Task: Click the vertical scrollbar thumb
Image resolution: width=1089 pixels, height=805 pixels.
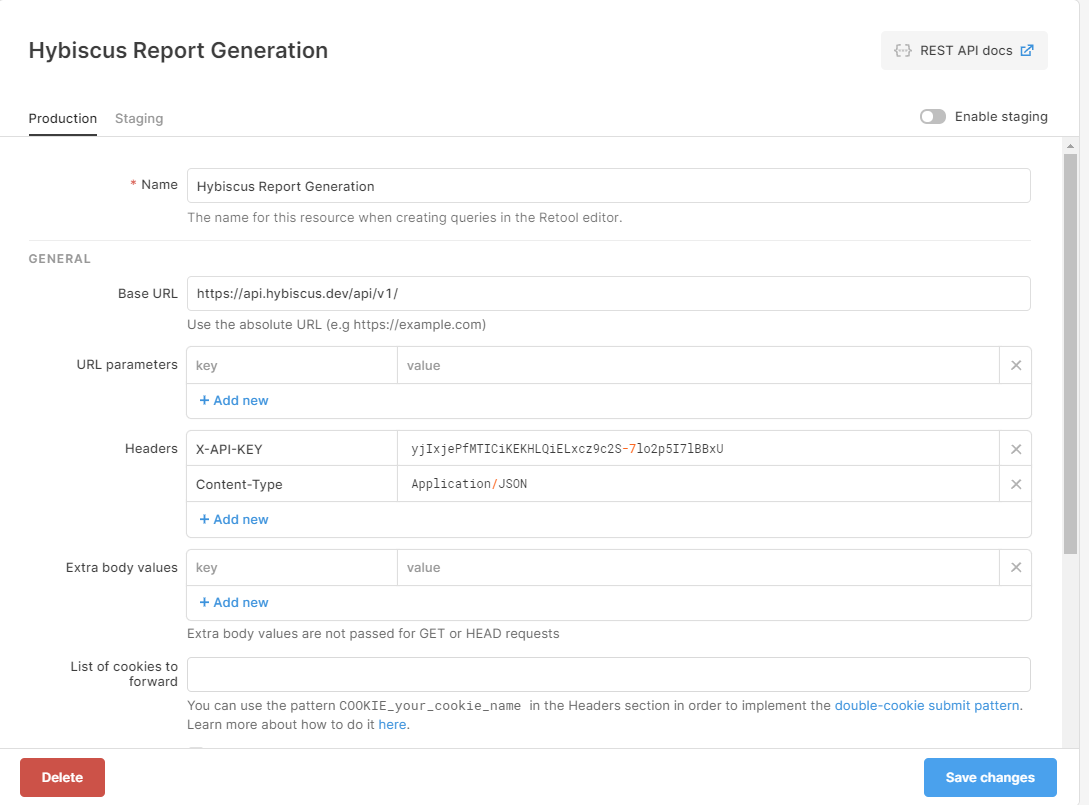Action: pos(1070,354)
